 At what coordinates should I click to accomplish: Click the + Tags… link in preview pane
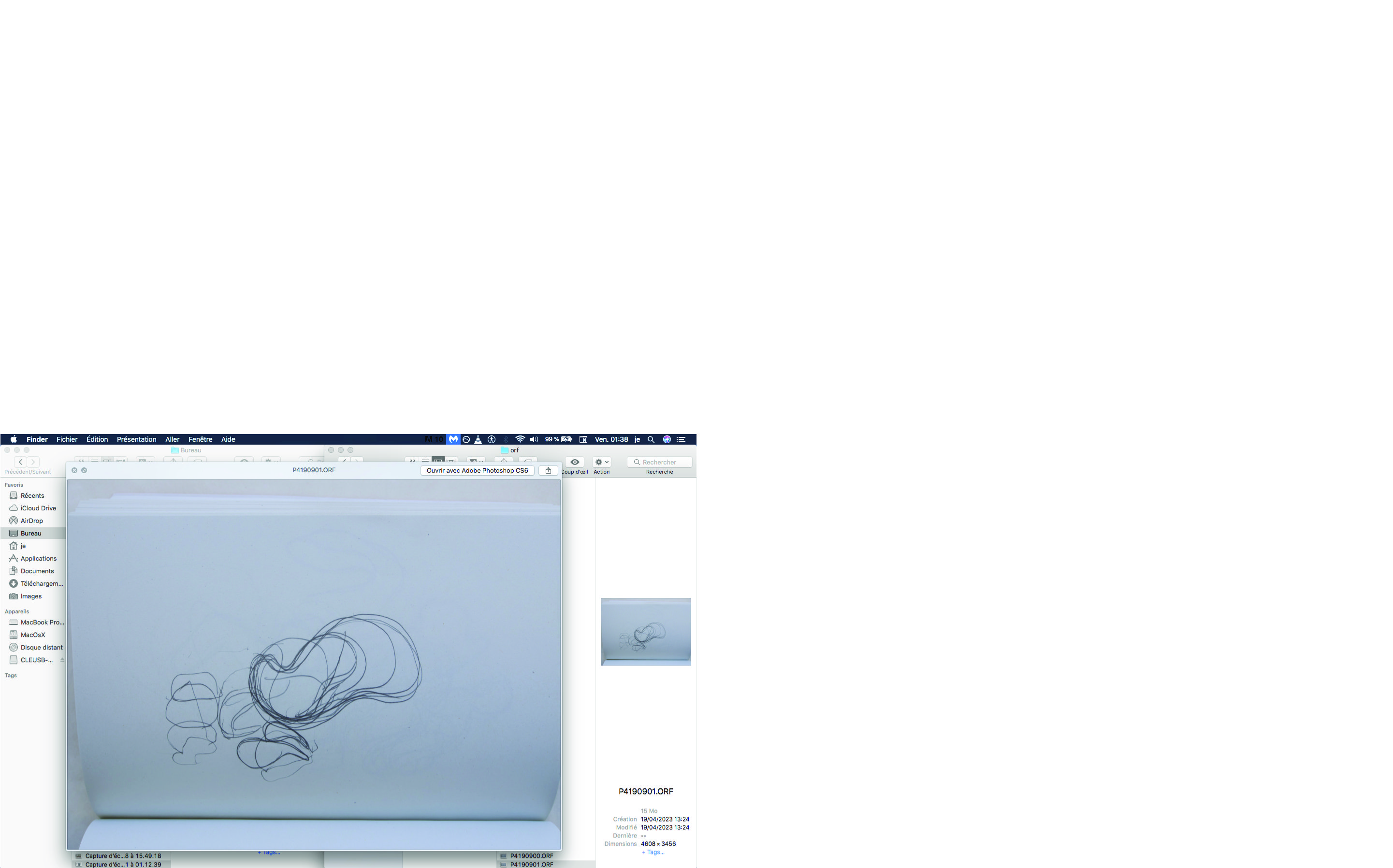click(x=653, y=852)
